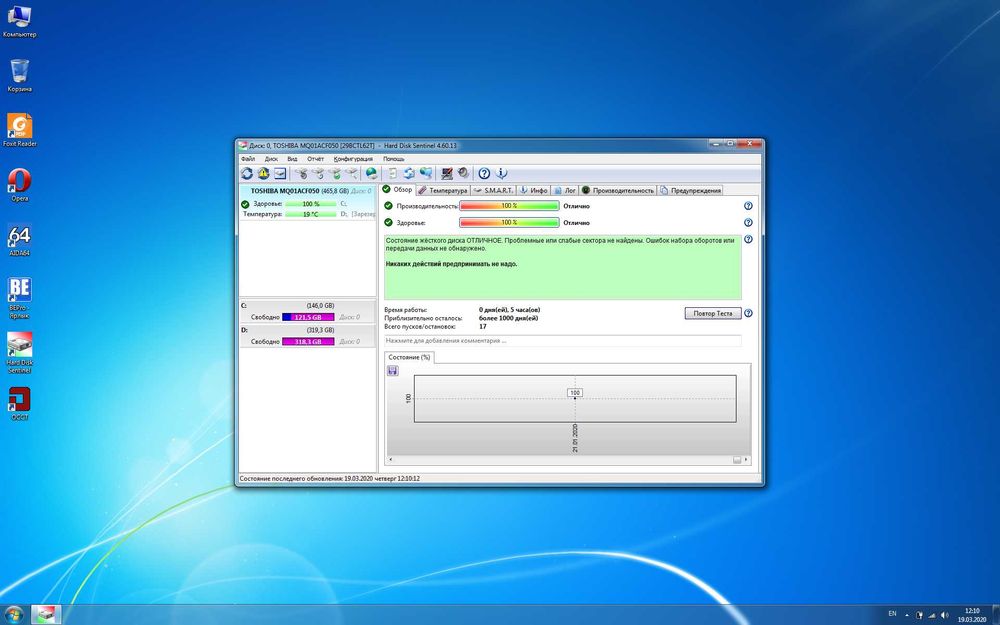Image resolution: width=1000 pixels, height=625 pixels.
Task: Click the help icon beside the Производительность row
Action: [x=748, y=206]
